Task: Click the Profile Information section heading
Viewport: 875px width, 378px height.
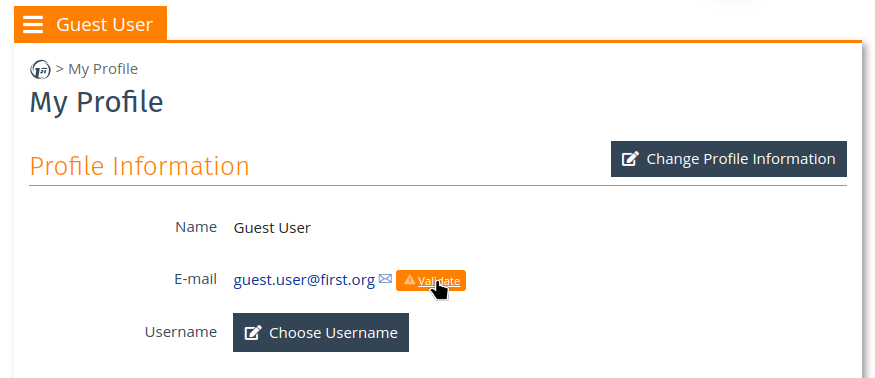Action: click(140, 166)
